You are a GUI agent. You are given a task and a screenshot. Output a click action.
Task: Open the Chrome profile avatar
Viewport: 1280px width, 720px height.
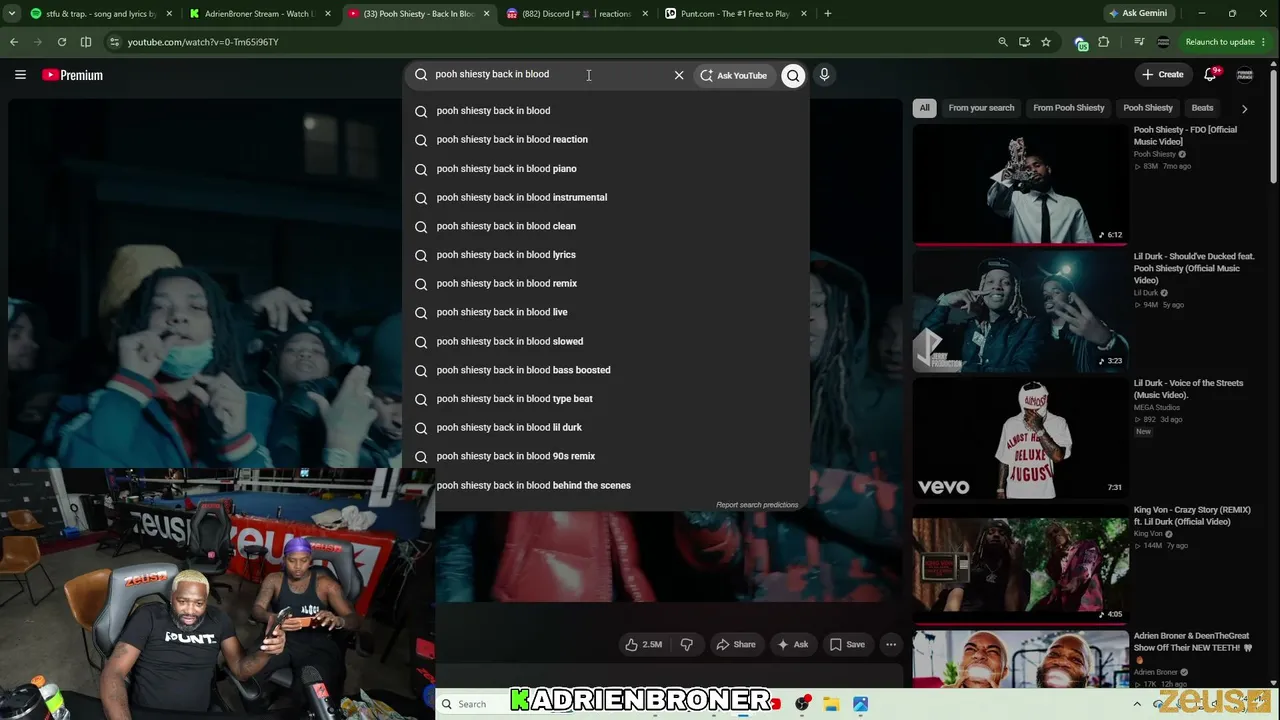[1163, 42]
